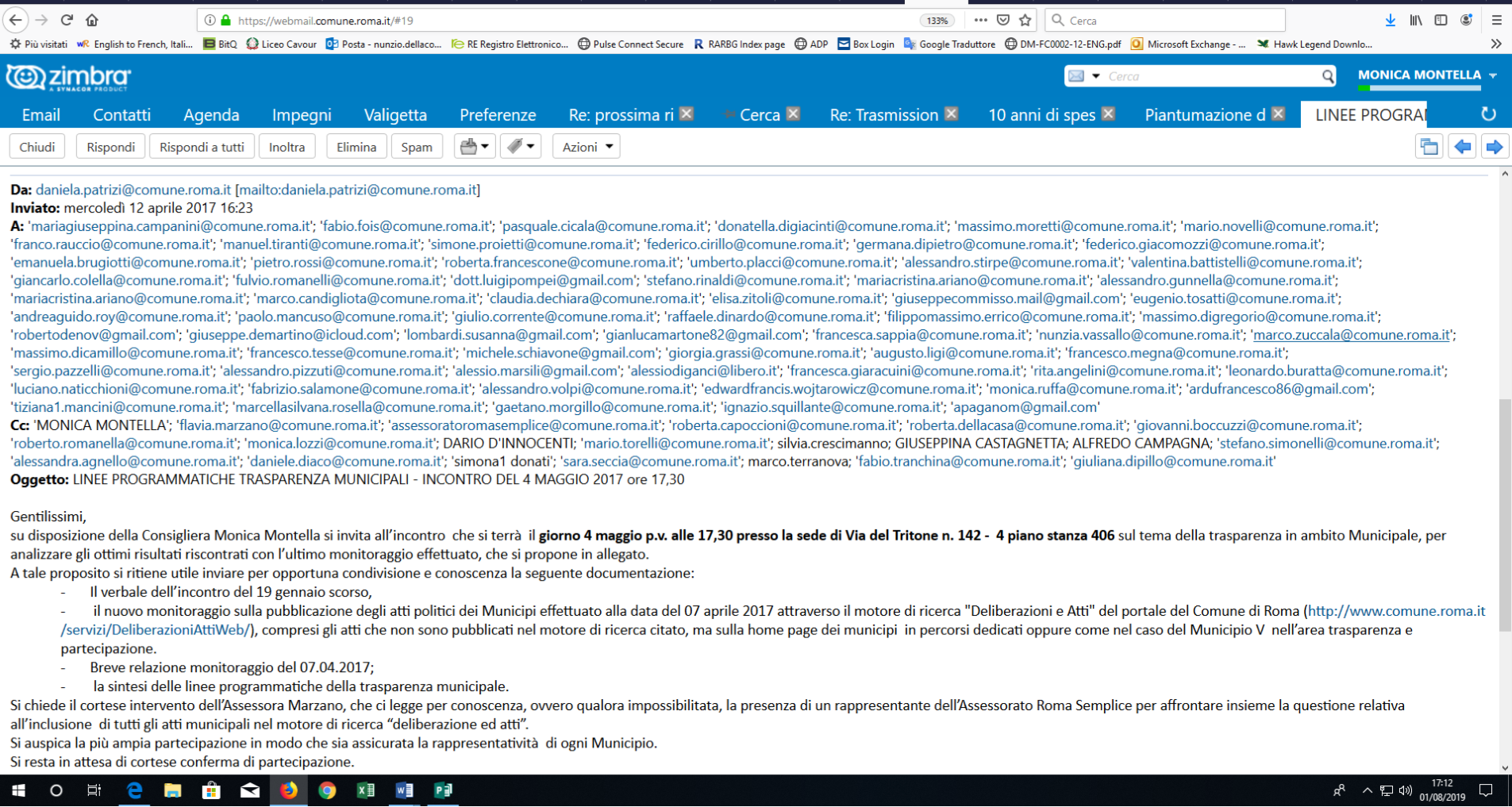The width and height of the screenshot is (1512, 807).
Task: Go to next message with right arrow
Action: point(1495,147)
